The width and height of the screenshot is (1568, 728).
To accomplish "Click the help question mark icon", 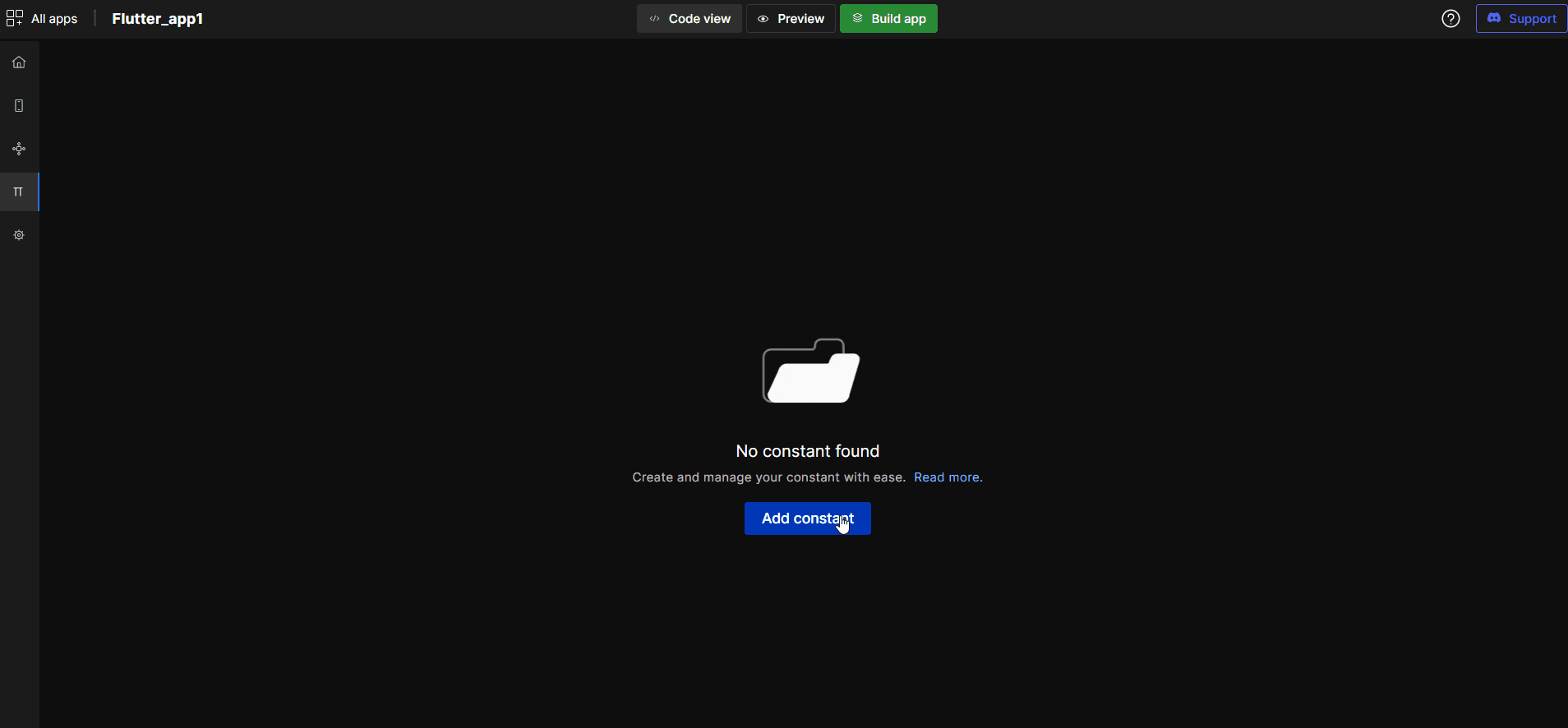I will tap(1450, 19).
